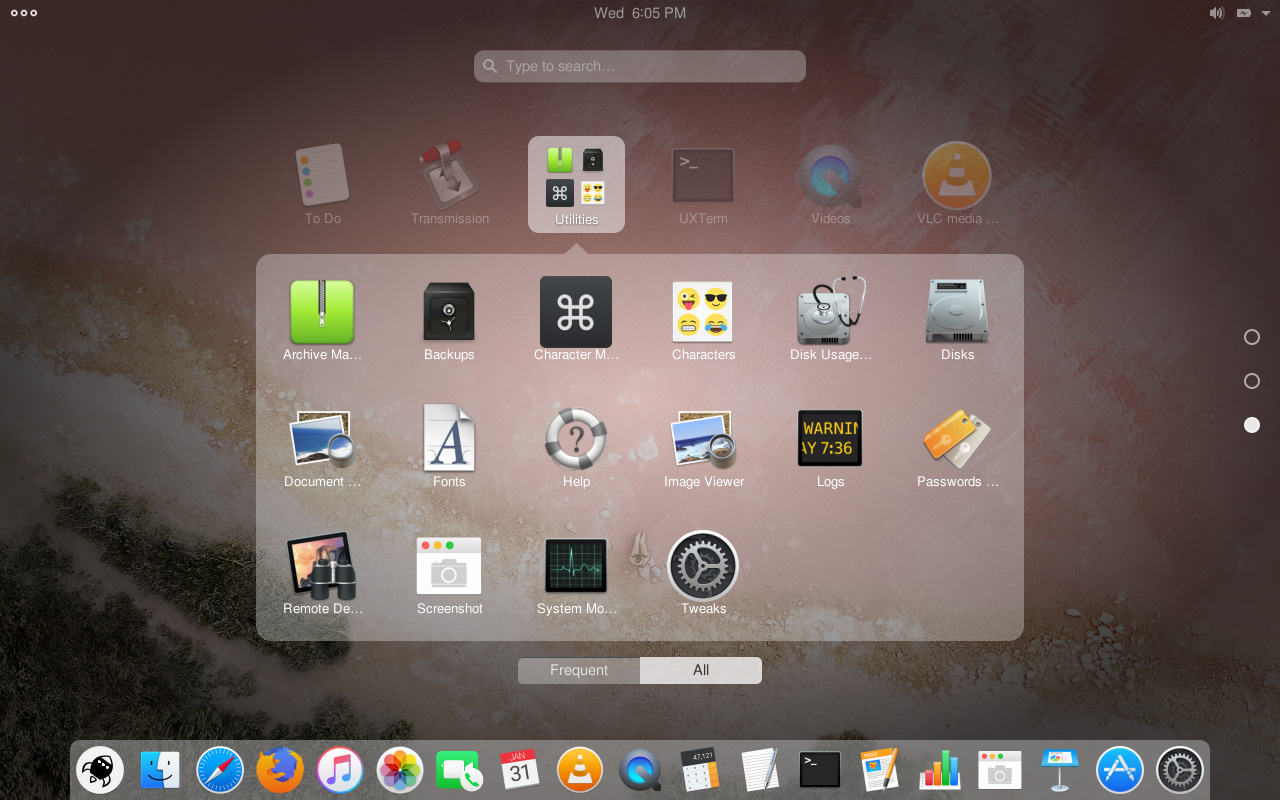
Task: Open the Activities dots in top bar
Action: coord(24,13)
